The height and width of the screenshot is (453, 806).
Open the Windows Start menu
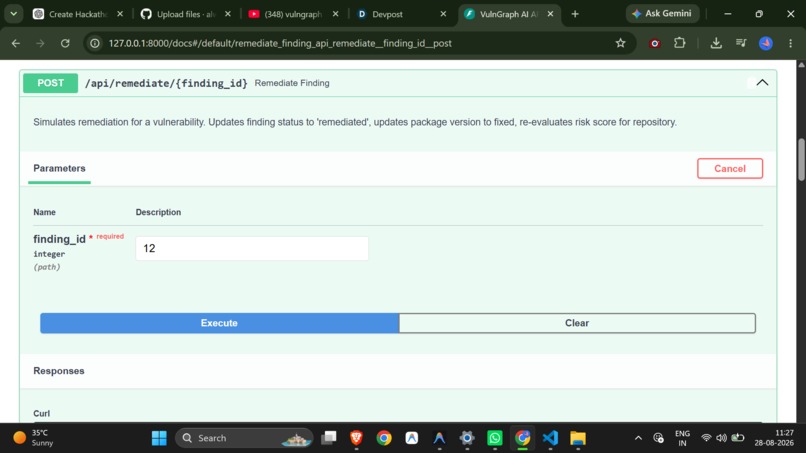(x=159, y=438)
